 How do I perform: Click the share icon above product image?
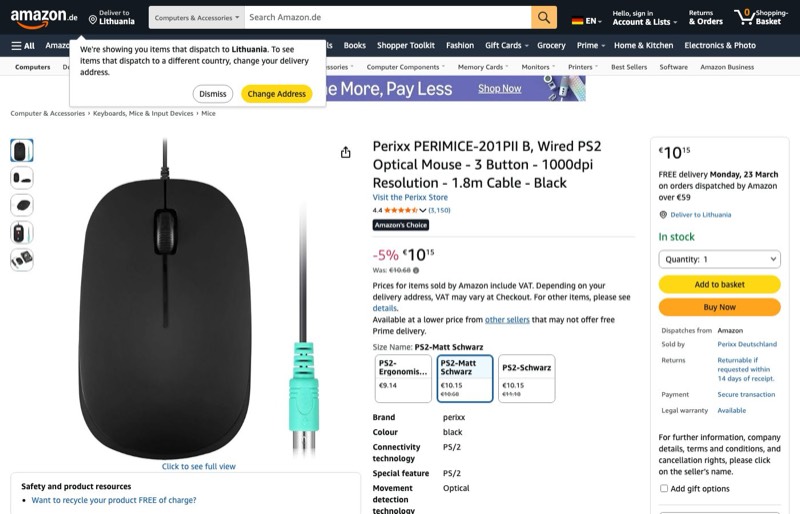[346, 152]
